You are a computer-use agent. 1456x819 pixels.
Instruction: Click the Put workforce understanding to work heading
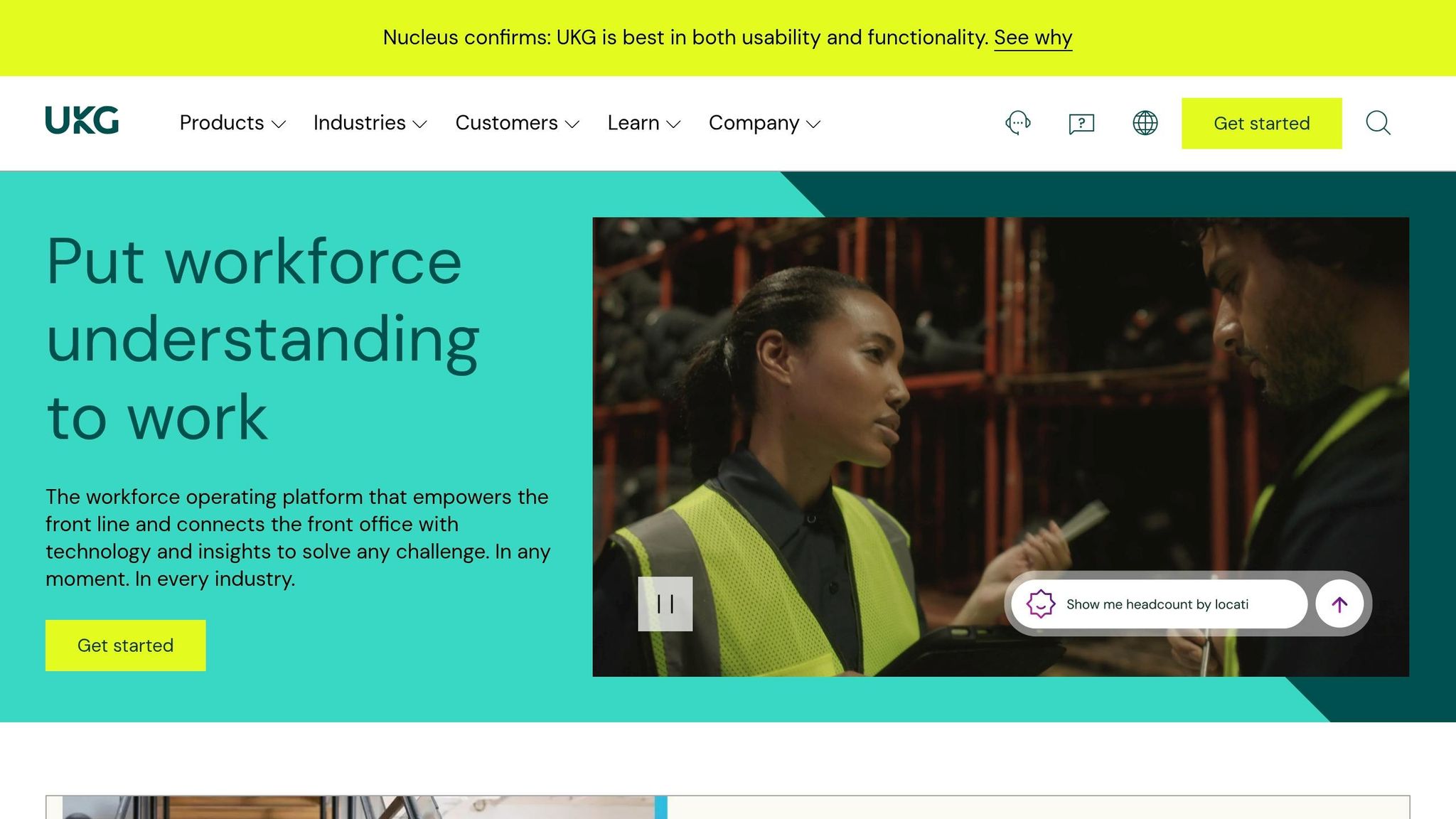(x=263, y=340)
